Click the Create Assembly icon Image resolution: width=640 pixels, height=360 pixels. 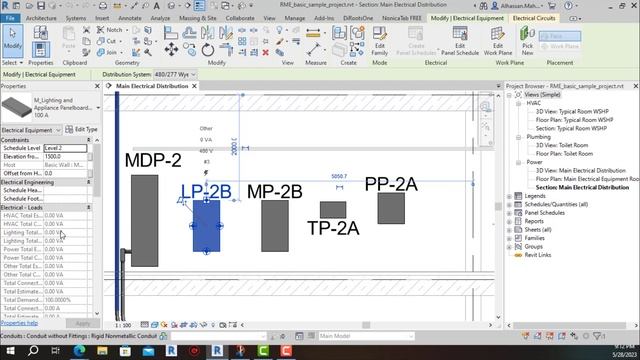339,33
